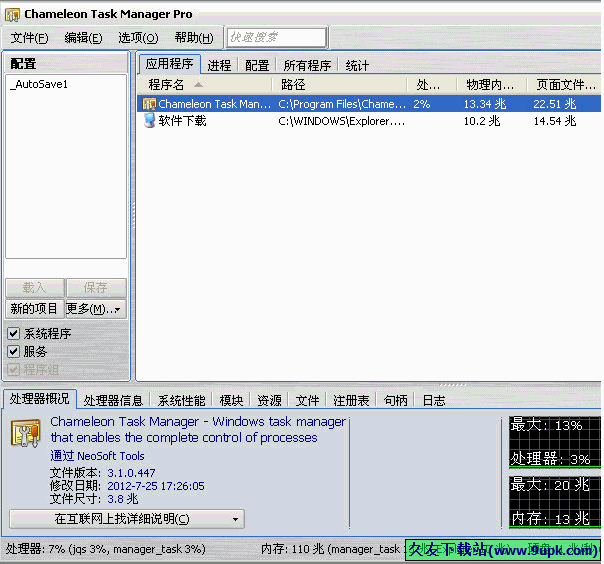The height and width of the screenshot is (564, 604).
Task: Open the 编辑(E) menu
Action: click(83, 38)
